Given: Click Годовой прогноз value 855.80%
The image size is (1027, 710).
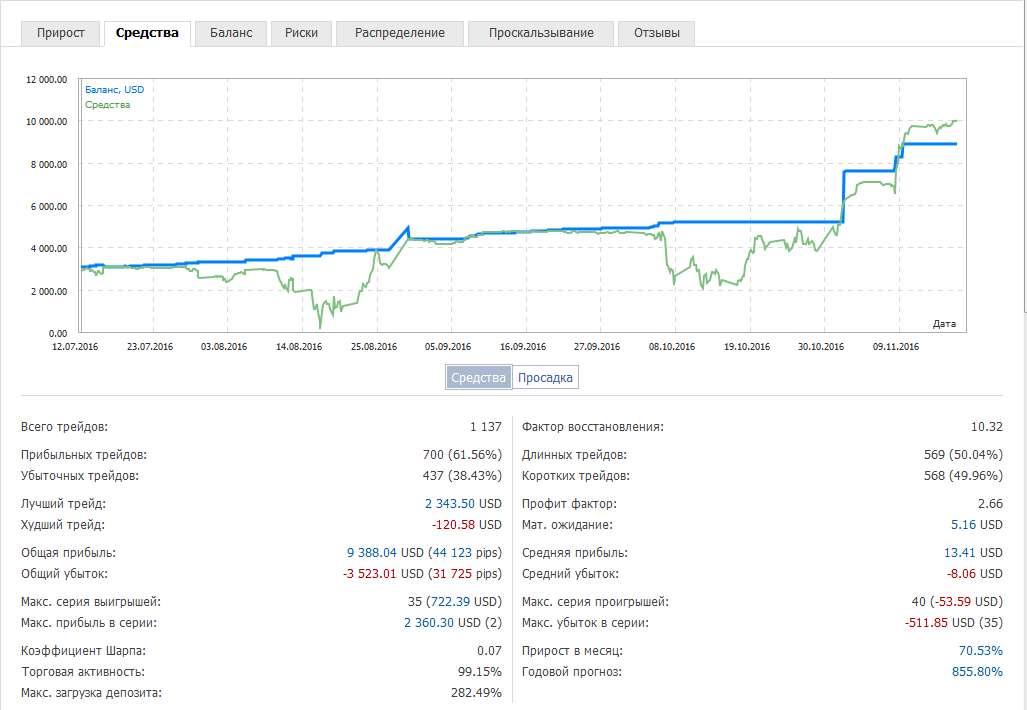Looking at the screenshot, I should [977, 672].
